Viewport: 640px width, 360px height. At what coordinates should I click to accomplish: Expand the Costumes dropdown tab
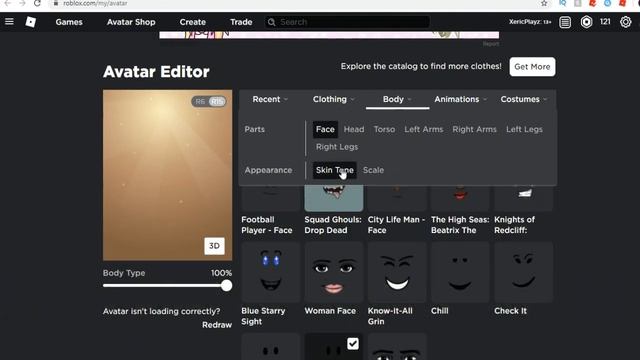pyautogui.click(x=524, y=99)
